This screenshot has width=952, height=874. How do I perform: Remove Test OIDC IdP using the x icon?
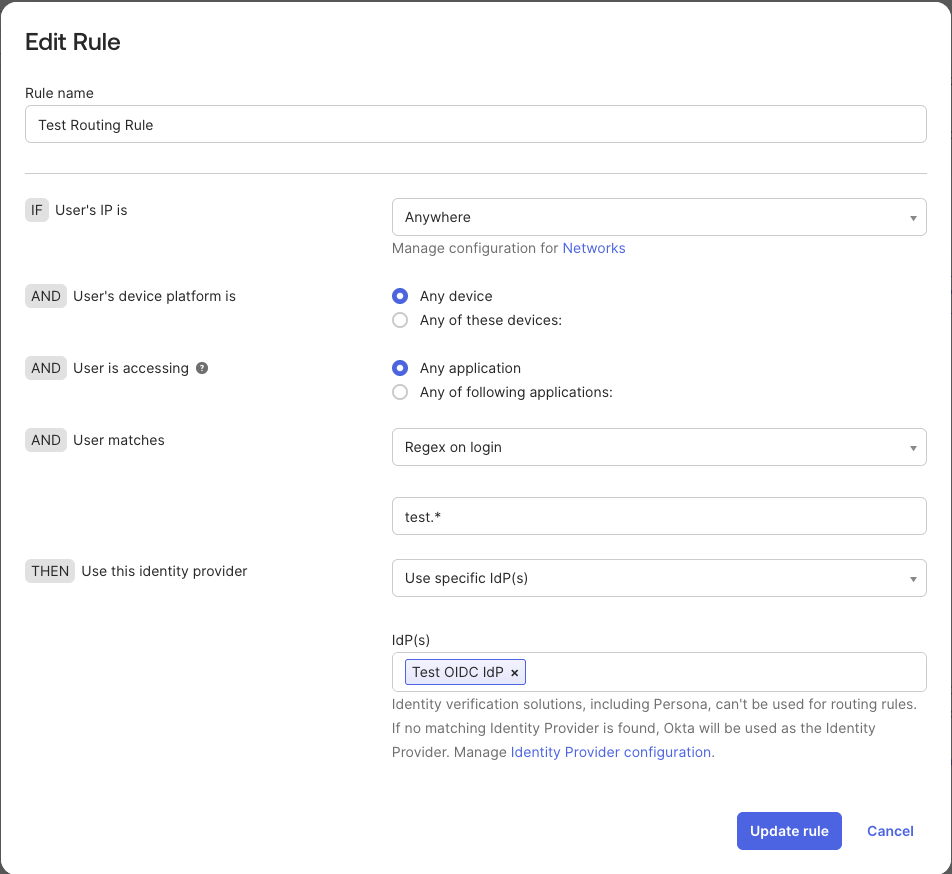pyautogui.click(x=514, y=672)
